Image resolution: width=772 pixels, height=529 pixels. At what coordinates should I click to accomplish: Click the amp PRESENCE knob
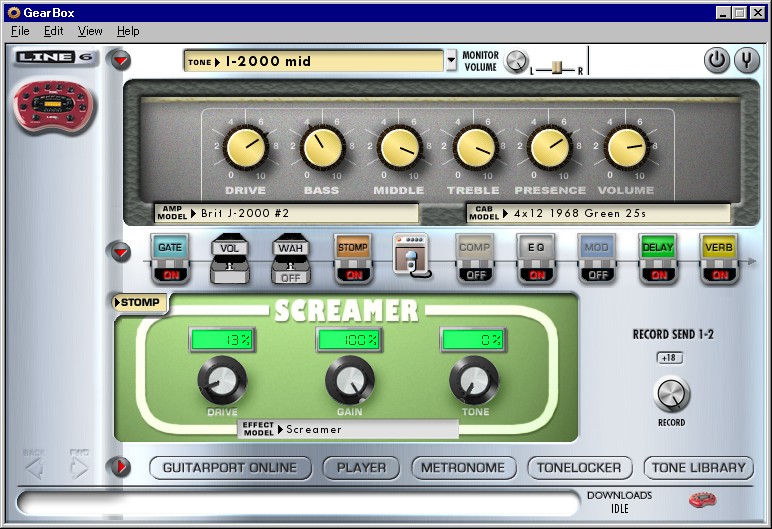click(x=550, y=147)
